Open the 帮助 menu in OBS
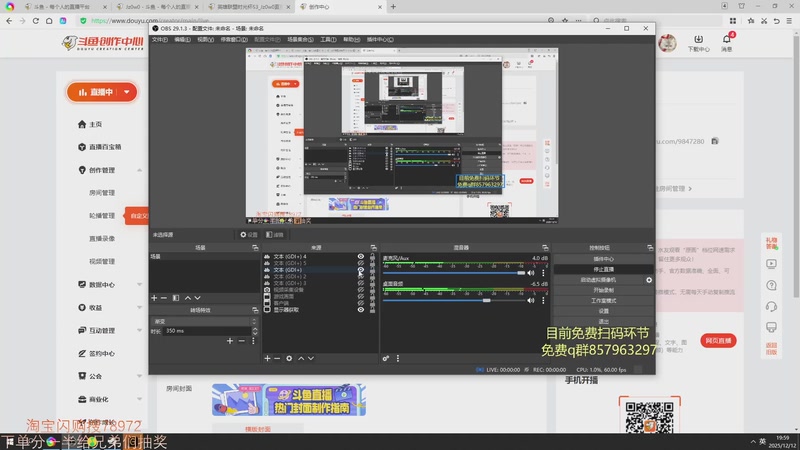 tap(352, 40)
